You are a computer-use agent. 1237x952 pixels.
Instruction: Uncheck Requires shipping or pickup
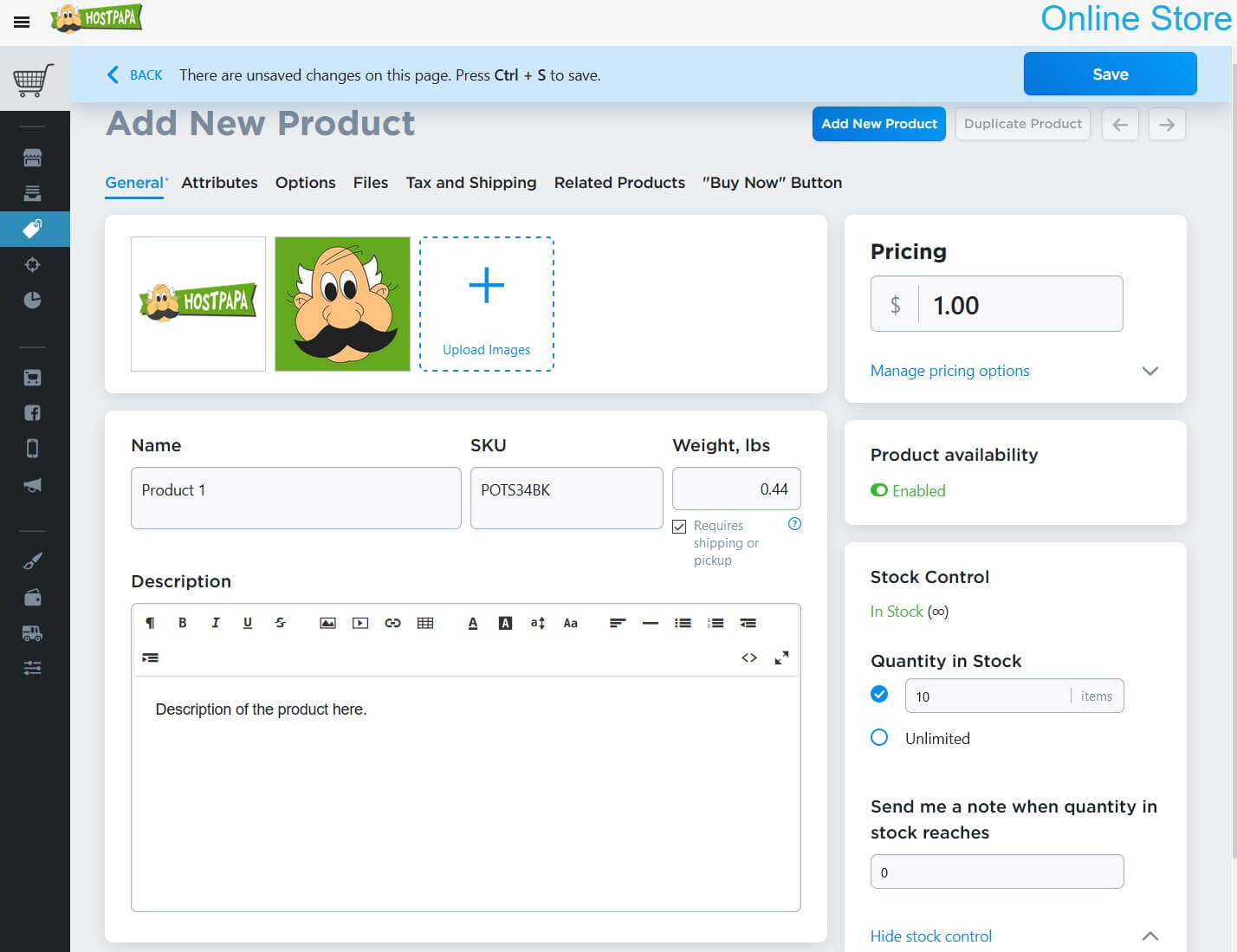tap(679, 526)
